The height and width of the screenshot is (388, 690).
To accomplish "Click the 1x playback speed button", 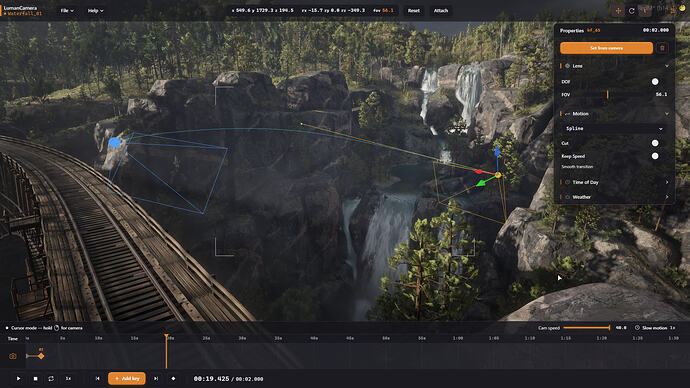I will coord(68,378).
